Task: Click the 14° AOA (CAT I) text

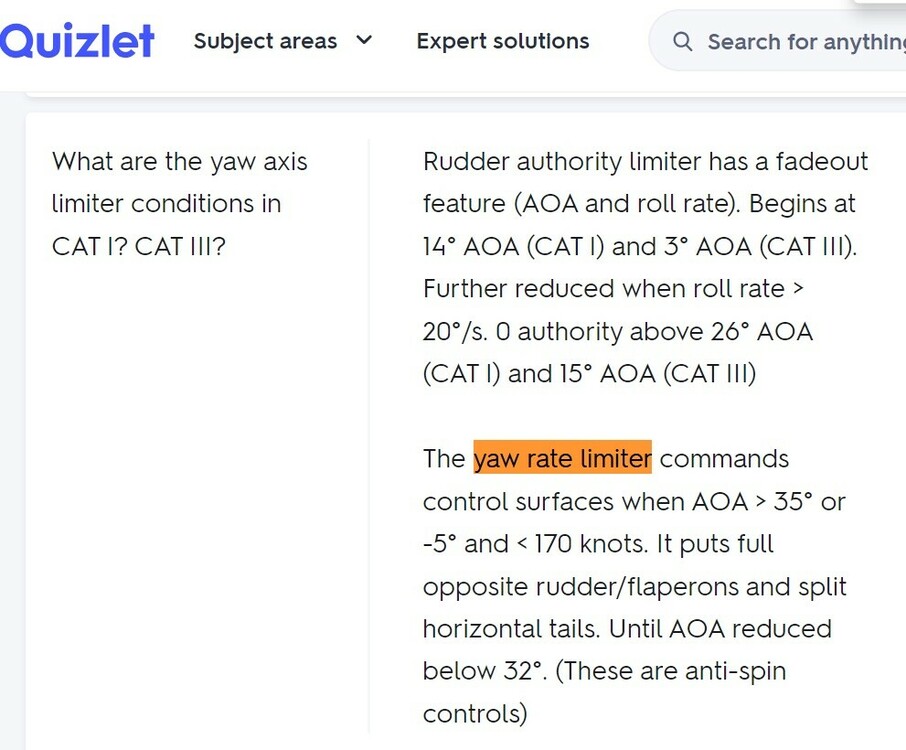Action: pos(510,246)
